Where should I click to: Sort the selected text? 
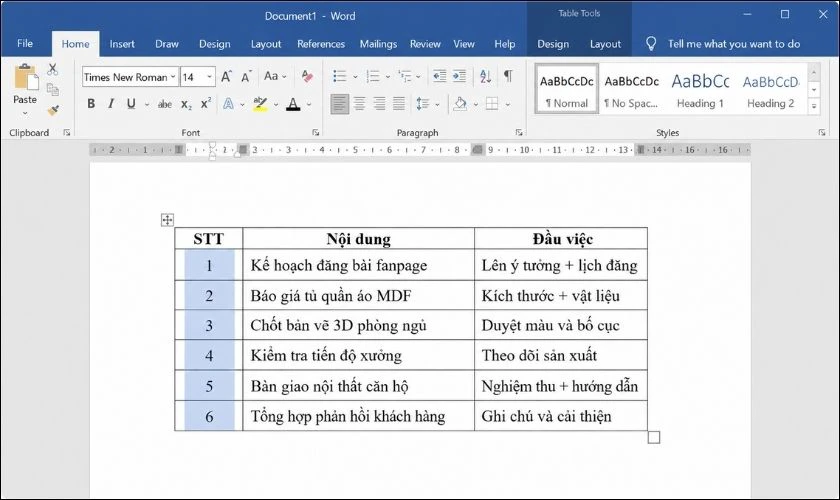(485, 77)
